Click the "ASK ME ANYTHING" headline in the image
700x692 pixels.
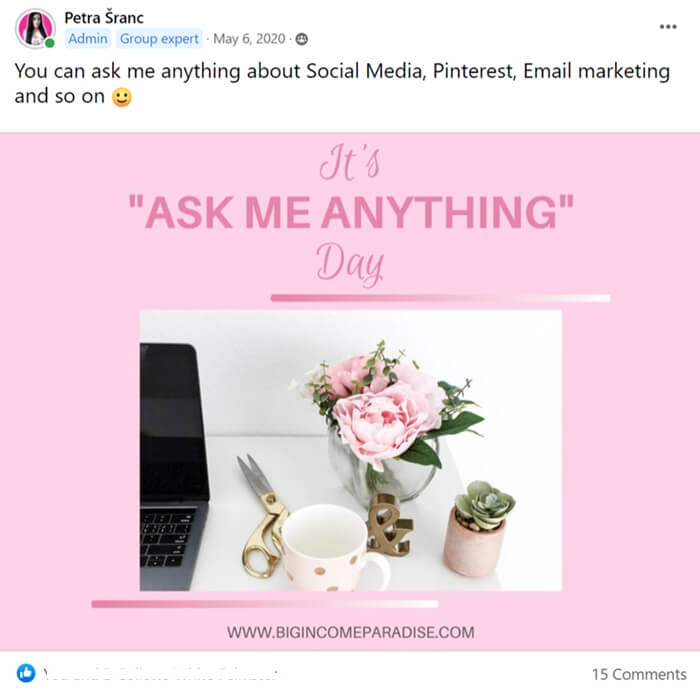pos(351,212)
